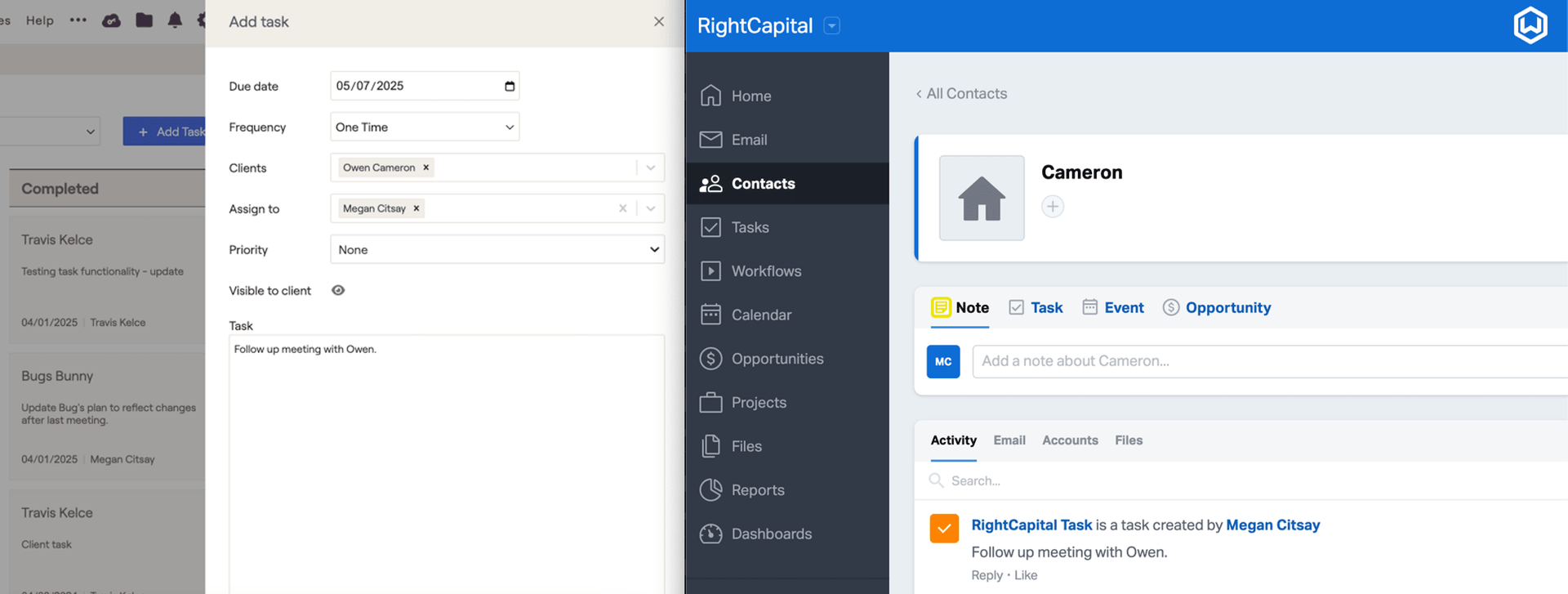Expand the Frequency dropdown
1568x594 pixels.
tap(425, 127)
